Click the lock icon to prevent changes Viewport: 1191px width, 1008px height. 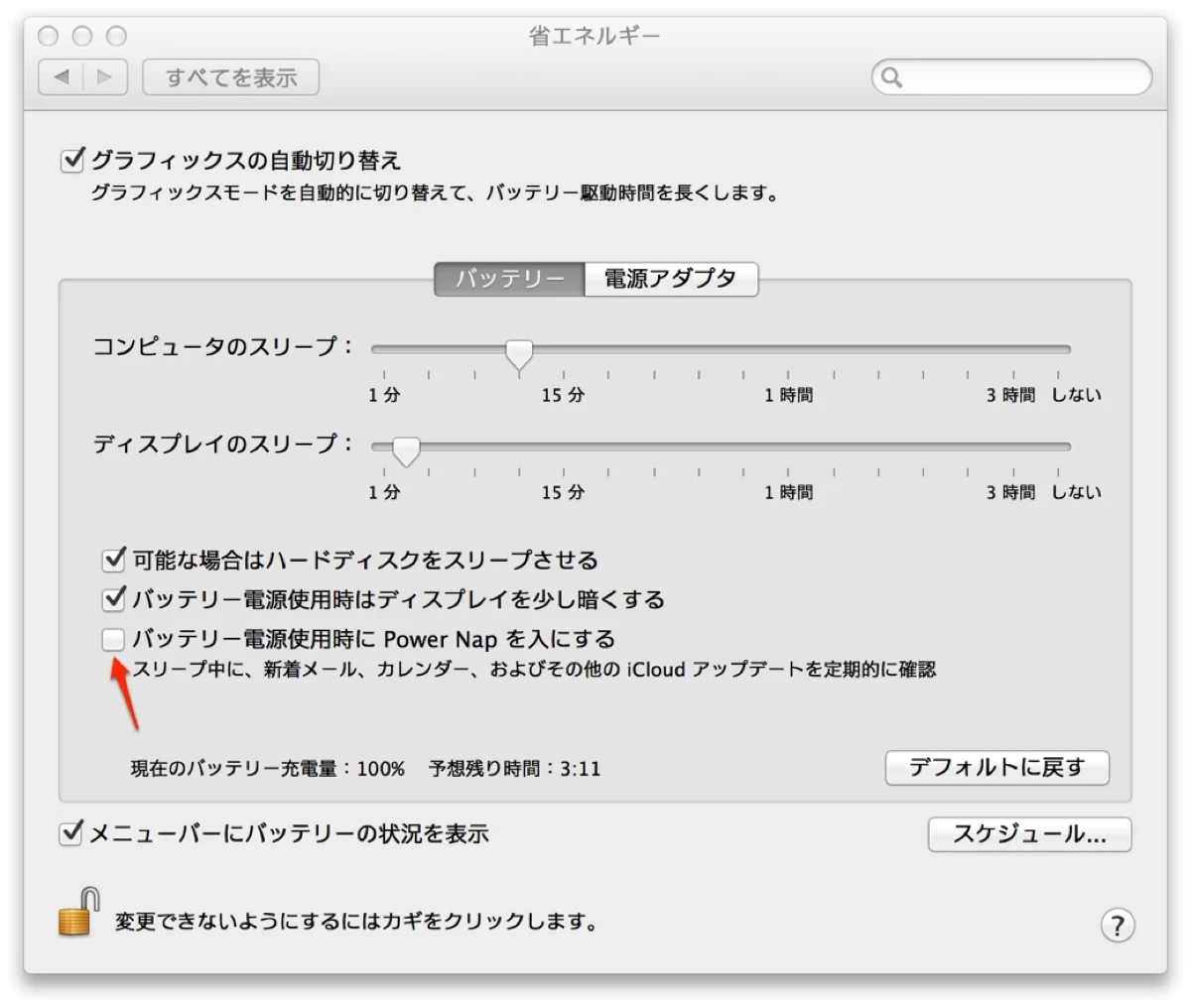pos(79,912)
